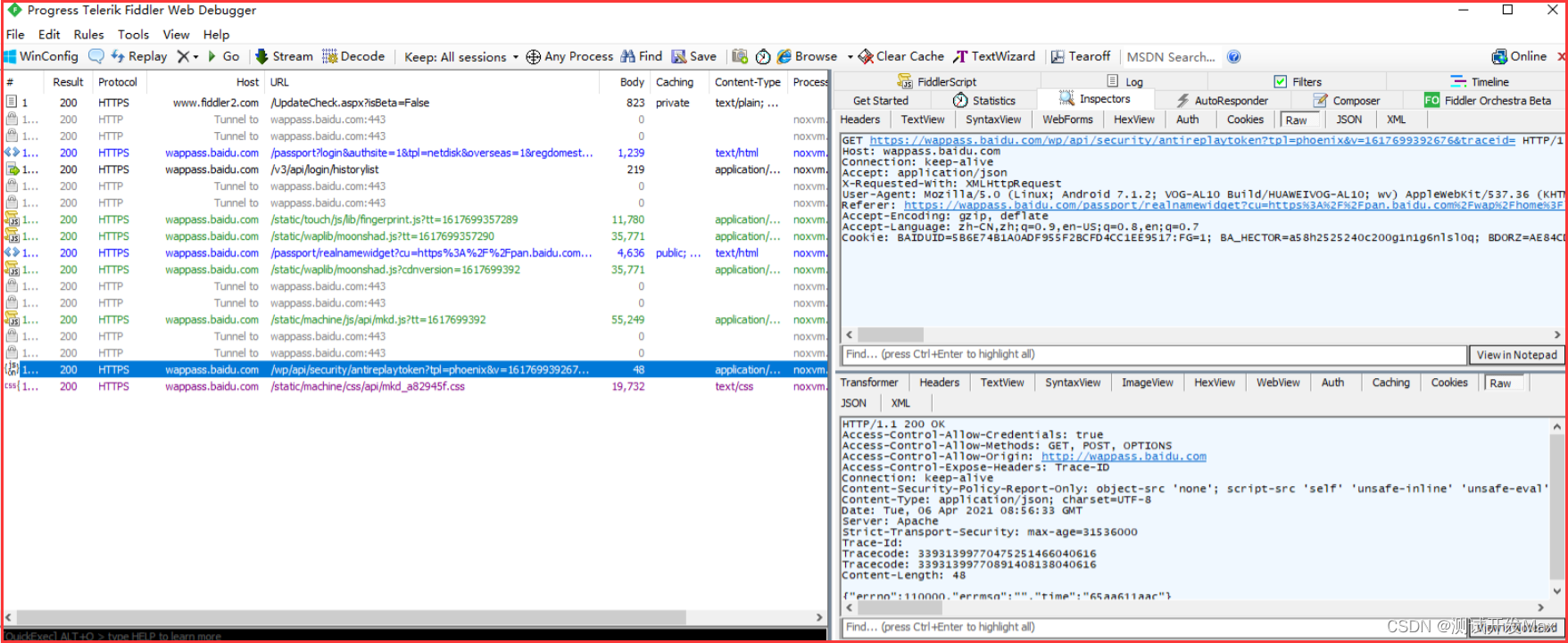
Task: Click the response Find input field
Action: tap(1155, 627)
